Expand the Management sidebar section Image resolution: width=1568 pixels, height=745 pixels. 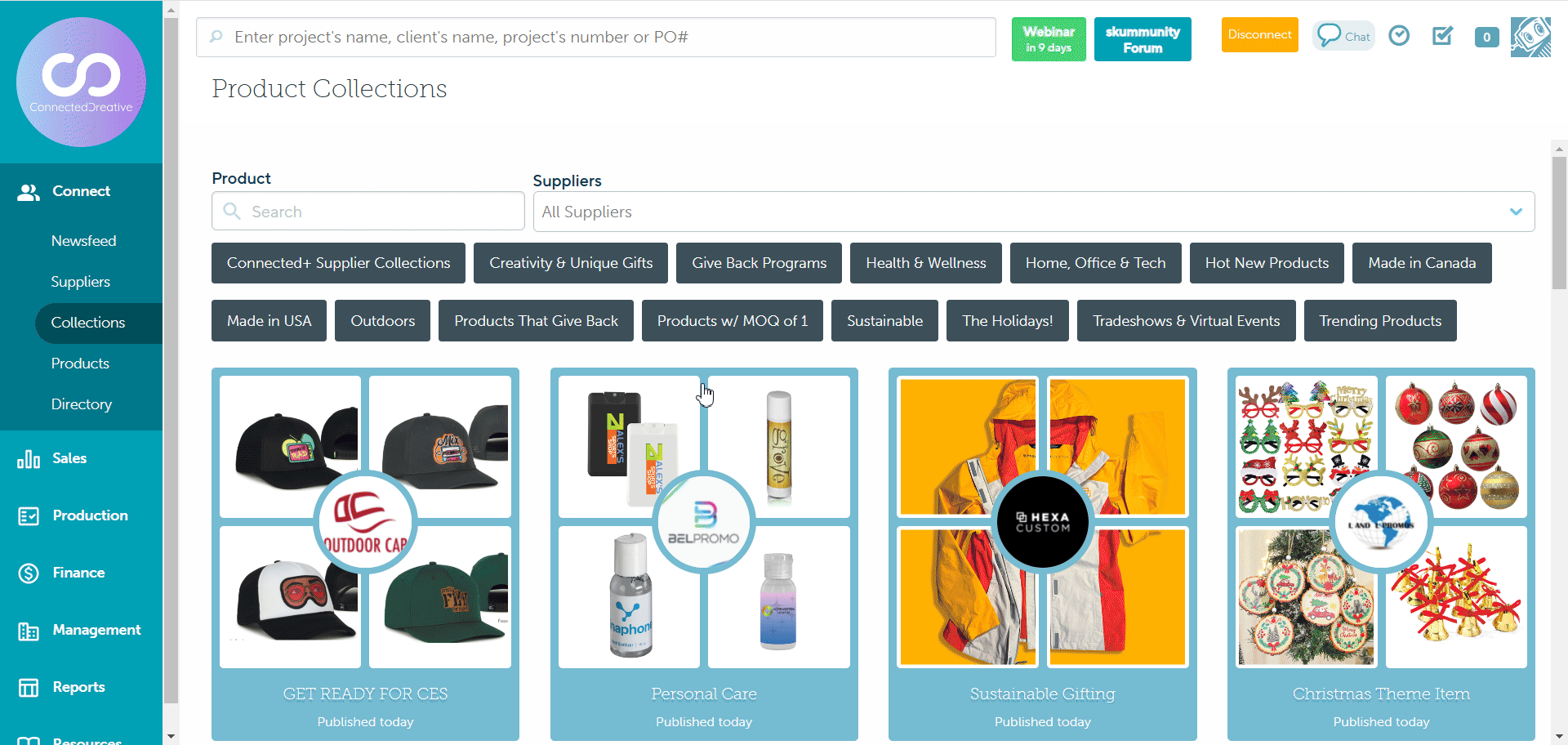pyautogui.click(x=96, y=630)
